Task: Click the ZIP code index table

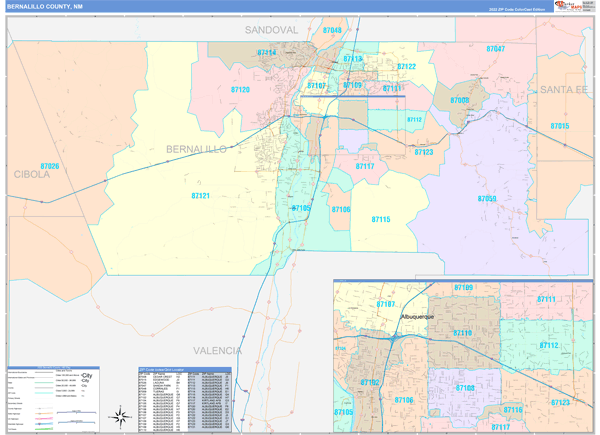Action: (x=184, y=398)
